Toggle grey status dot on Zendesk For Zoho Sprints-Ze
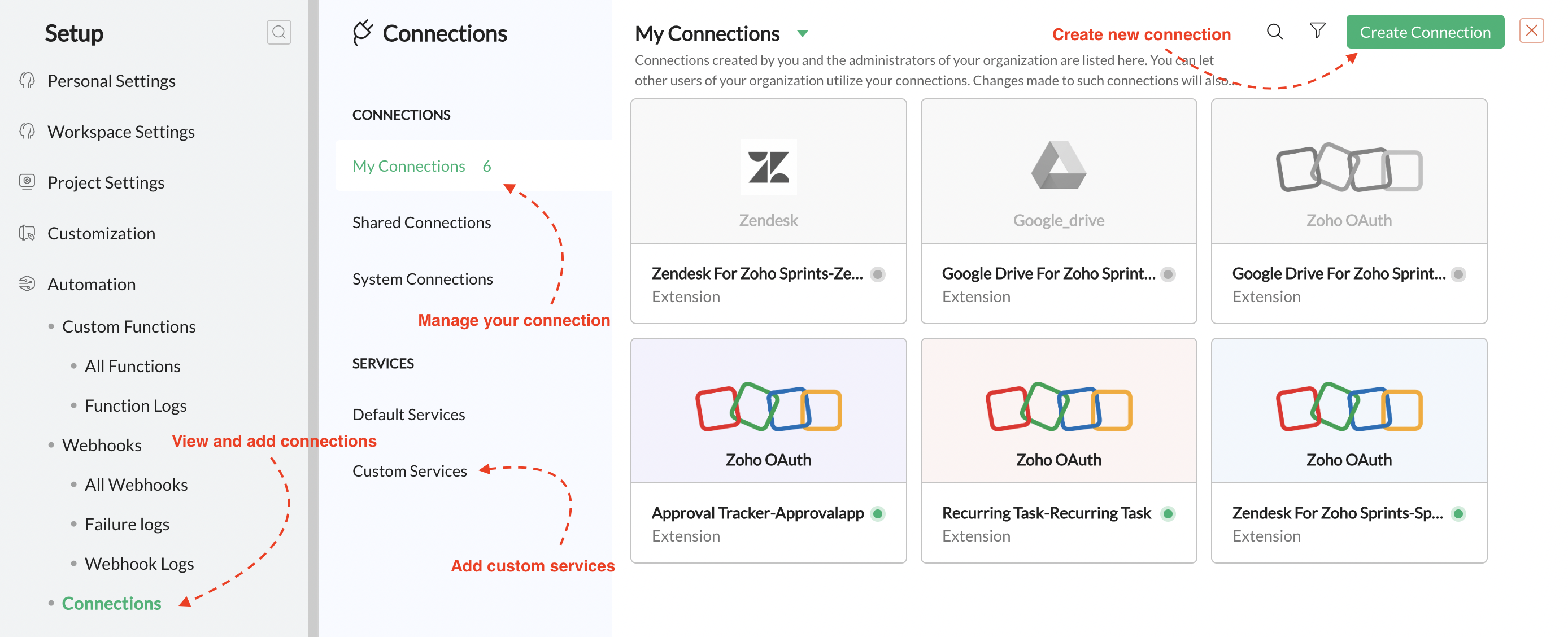The height and width of the screenshot is (637, 1568). pyautogui.click(x=877, y=274)
